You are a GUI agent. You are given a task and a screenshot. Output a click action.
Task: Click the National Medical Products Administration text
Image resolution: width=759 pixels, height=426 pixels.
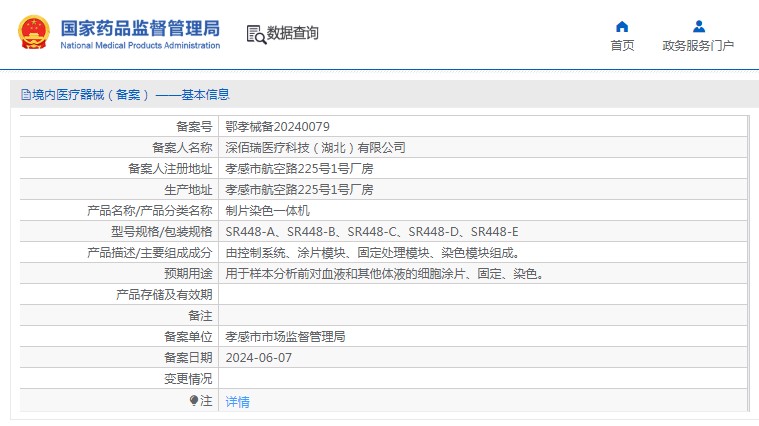click(x=140, y=46)
